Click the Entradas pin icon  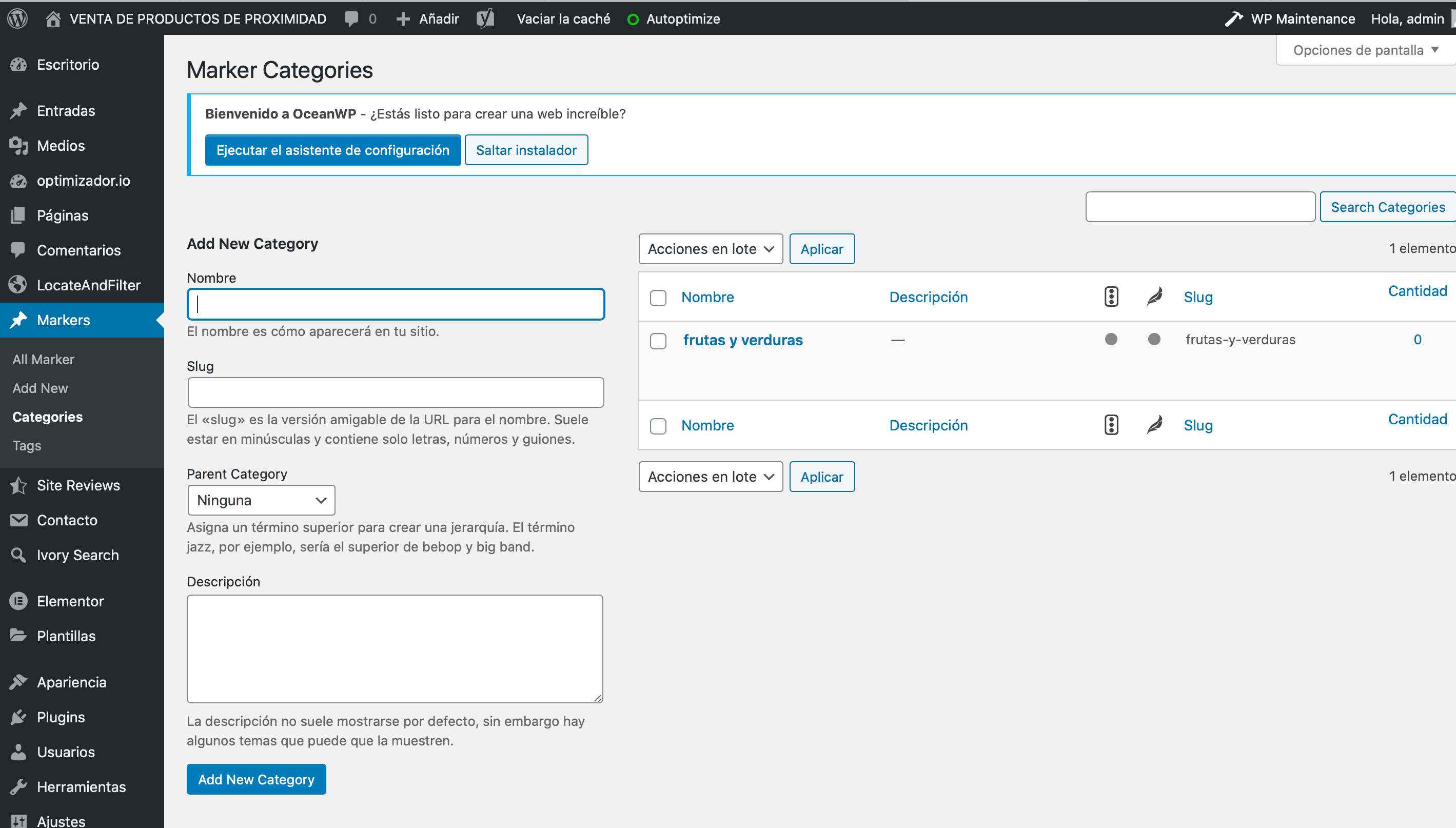pos(19,110)
